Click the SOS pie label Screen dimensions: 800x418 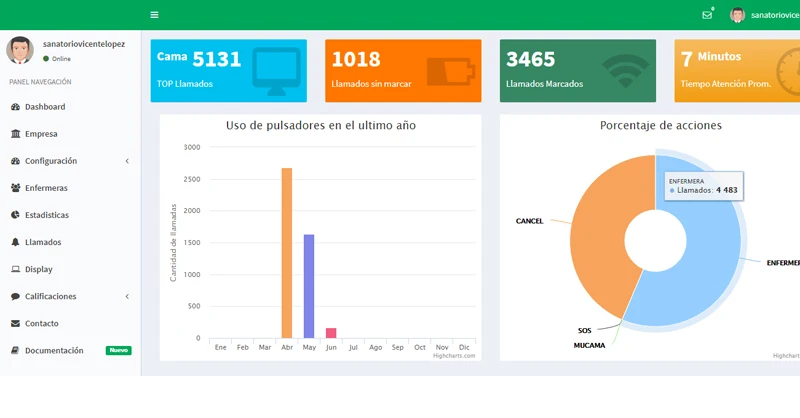click(584, 331)
